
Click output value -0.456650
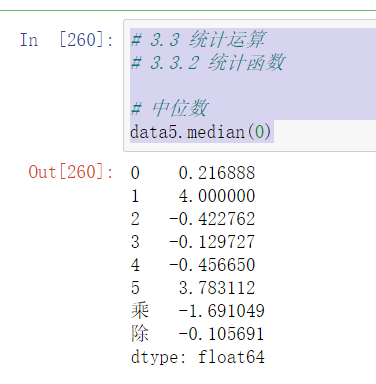(212, 265)
